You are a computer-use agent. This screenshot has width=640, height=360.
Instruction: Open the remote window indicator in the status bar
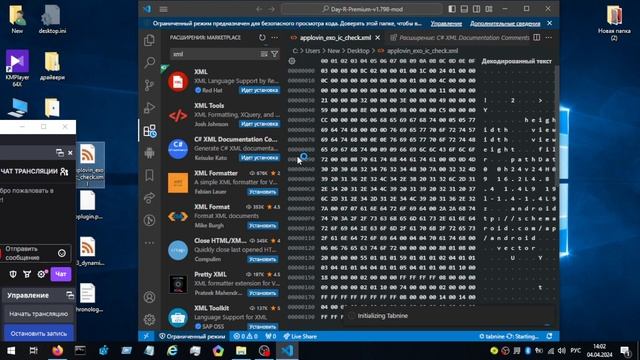coord(146,336)
